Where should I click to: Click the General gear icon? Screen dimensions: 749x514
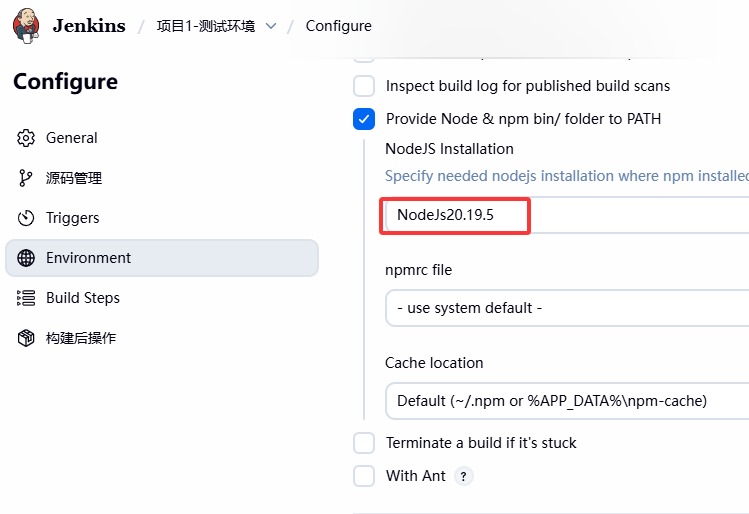27,138
